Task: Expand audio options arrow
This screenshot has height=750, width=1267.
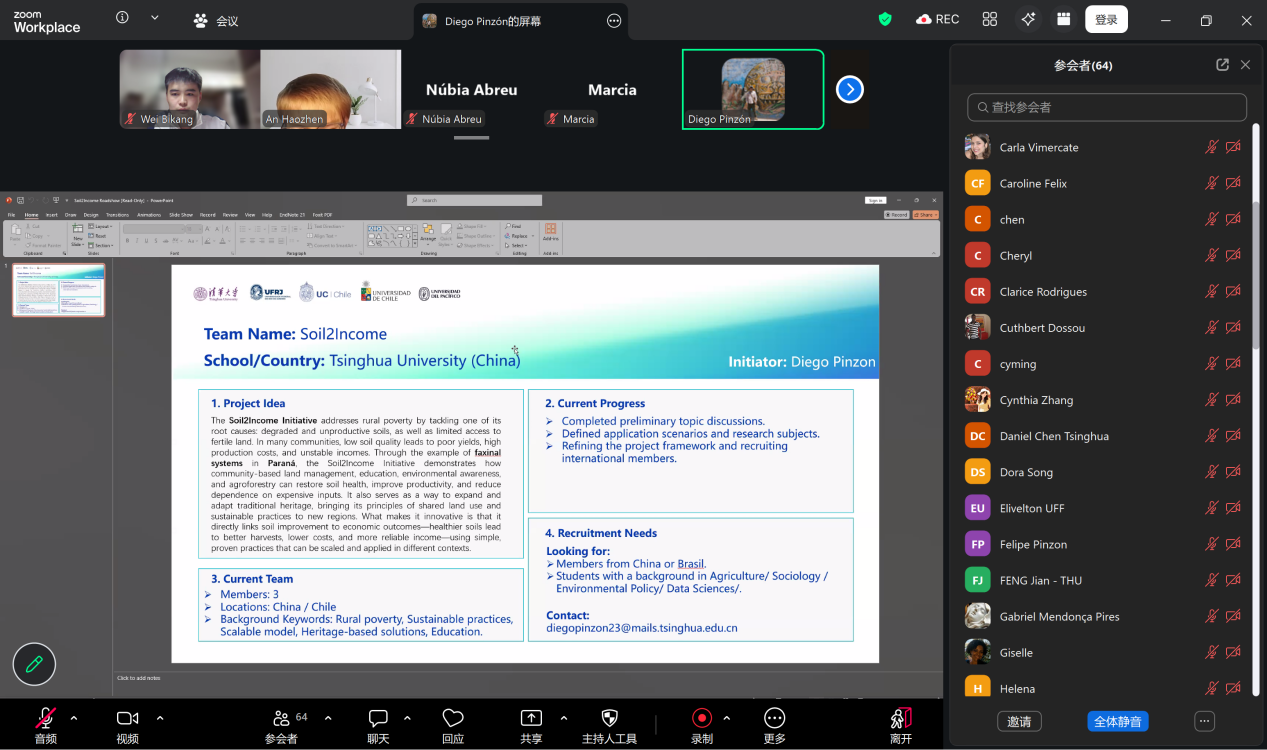Action: coord(74,718)
